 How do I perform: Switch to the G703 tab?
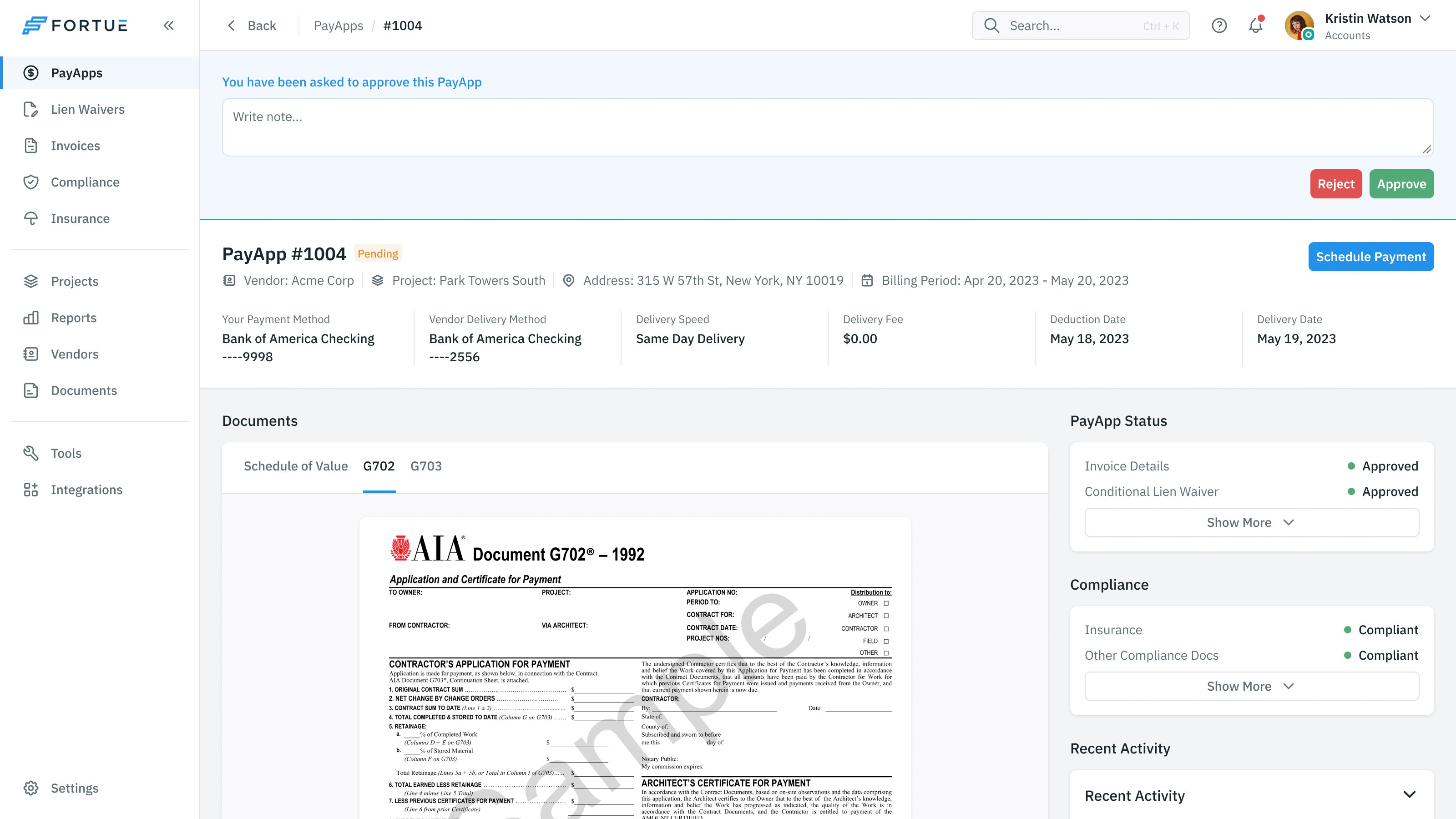(426, 466)
